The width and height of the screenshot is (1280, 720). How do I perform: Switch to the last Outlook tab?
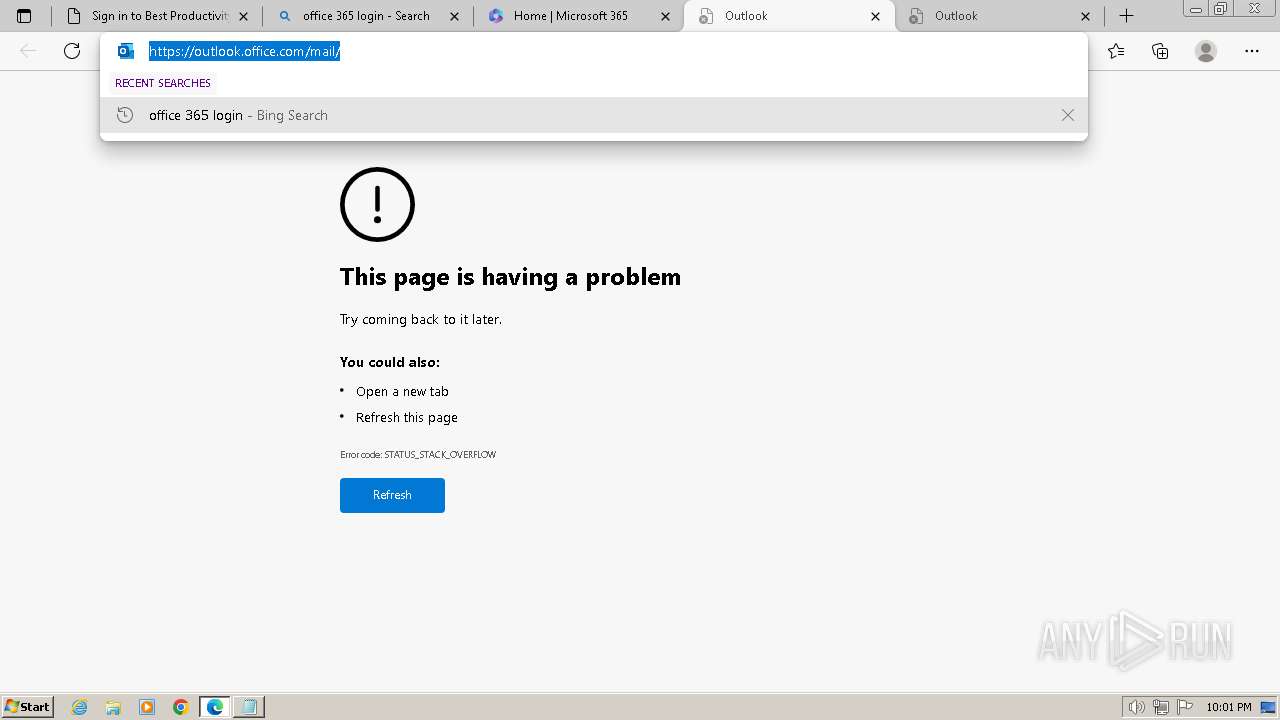[1000, 16]
